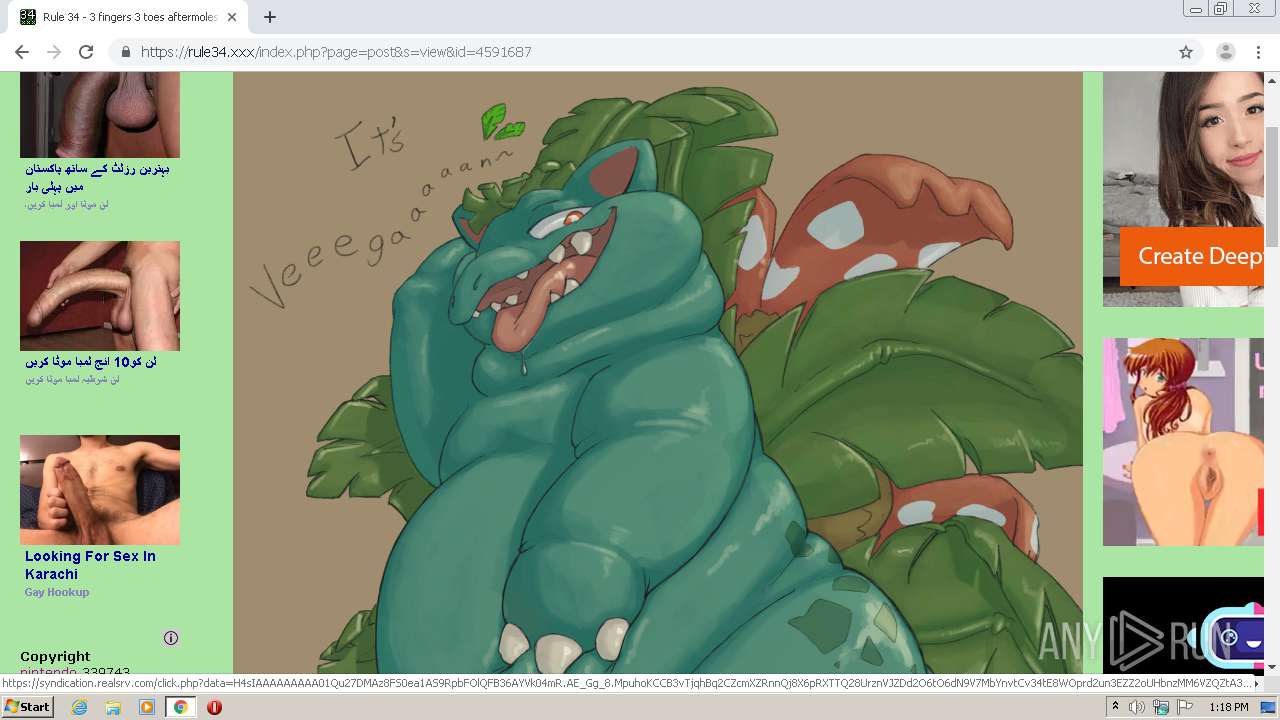Reload the current page
The image size is (1280, 720).
pos(86,52)
